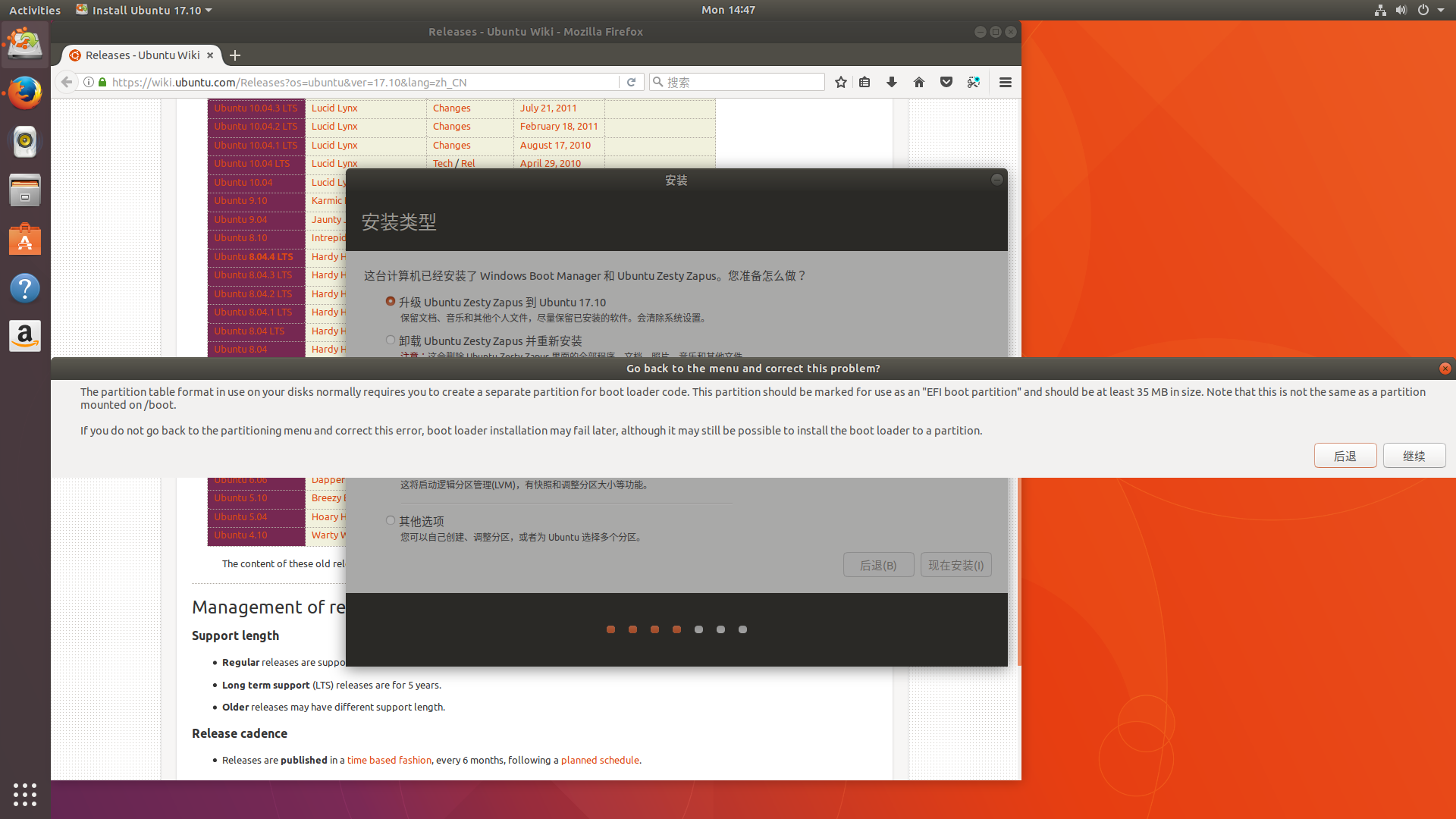Reload the page in Firefox
The image size is (1456, 819).
click(x=631, y=82)
